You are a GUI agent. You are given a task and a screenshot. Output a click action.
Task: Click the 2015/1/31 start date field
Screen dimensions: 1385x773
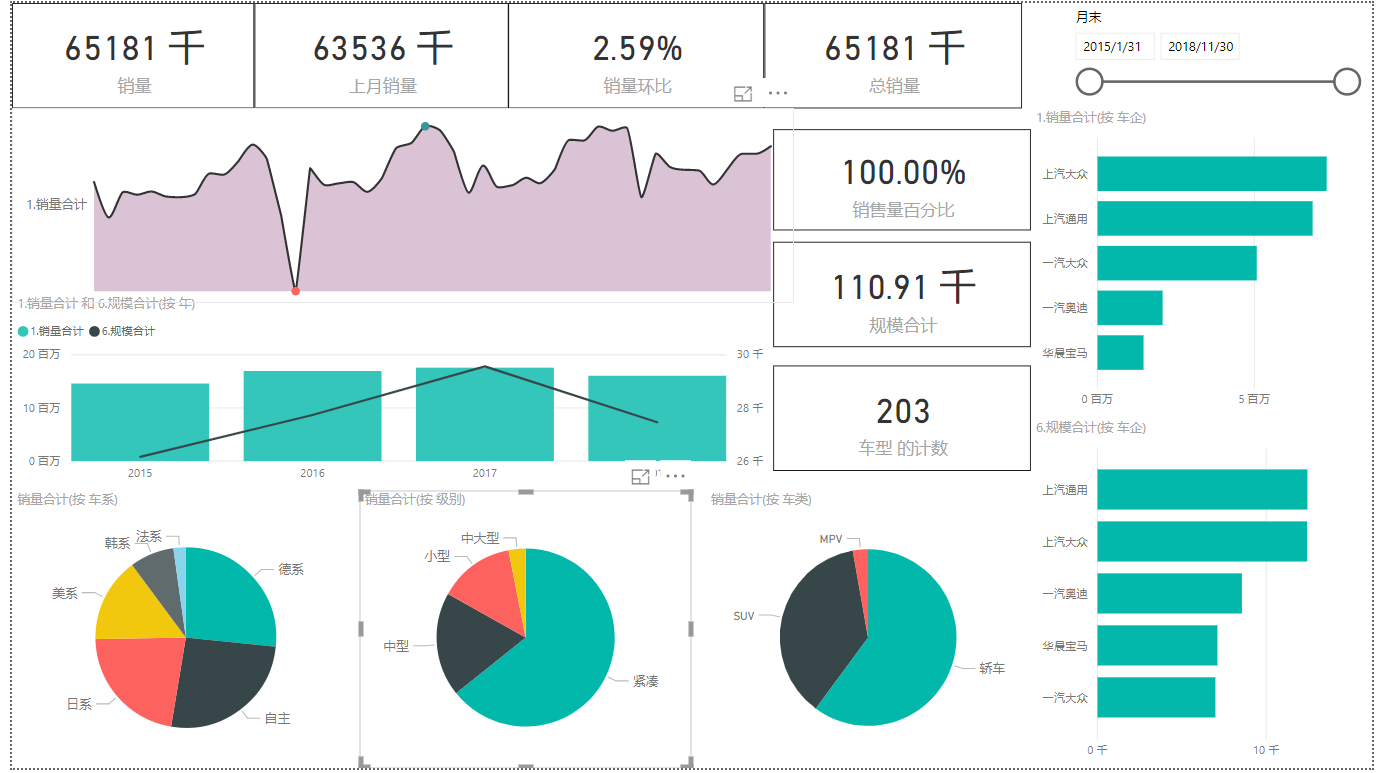click(1115, 46)
